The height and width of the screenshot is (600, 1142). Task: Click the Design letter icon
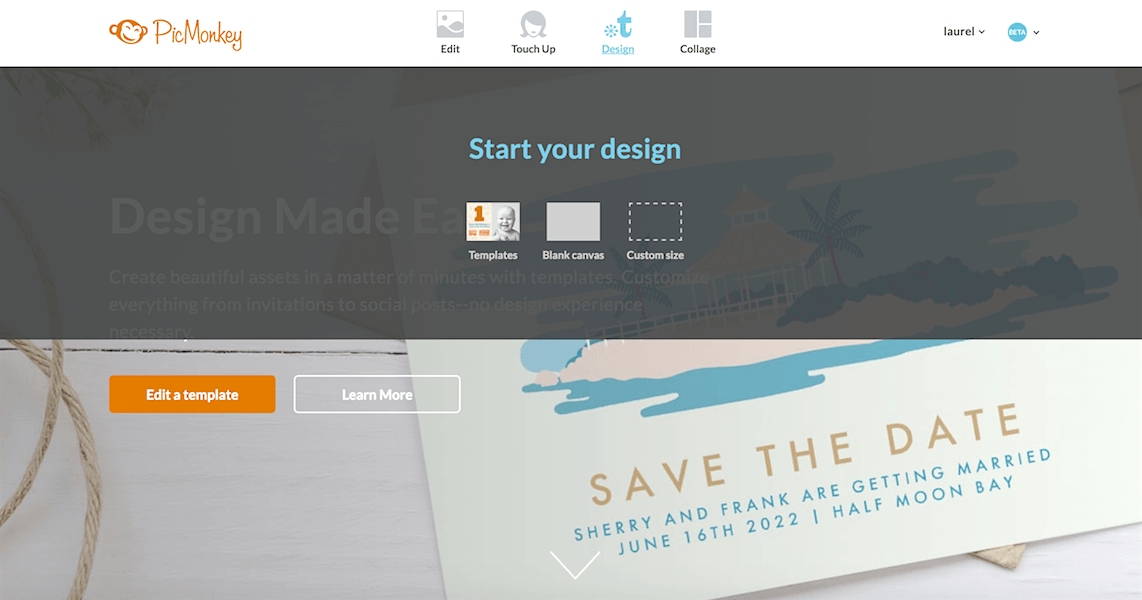click(x=618, y=24)
